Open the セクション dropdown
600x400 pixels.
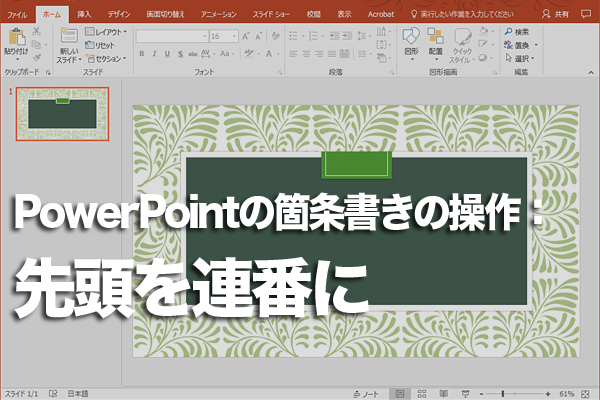(x=106, y=59)
